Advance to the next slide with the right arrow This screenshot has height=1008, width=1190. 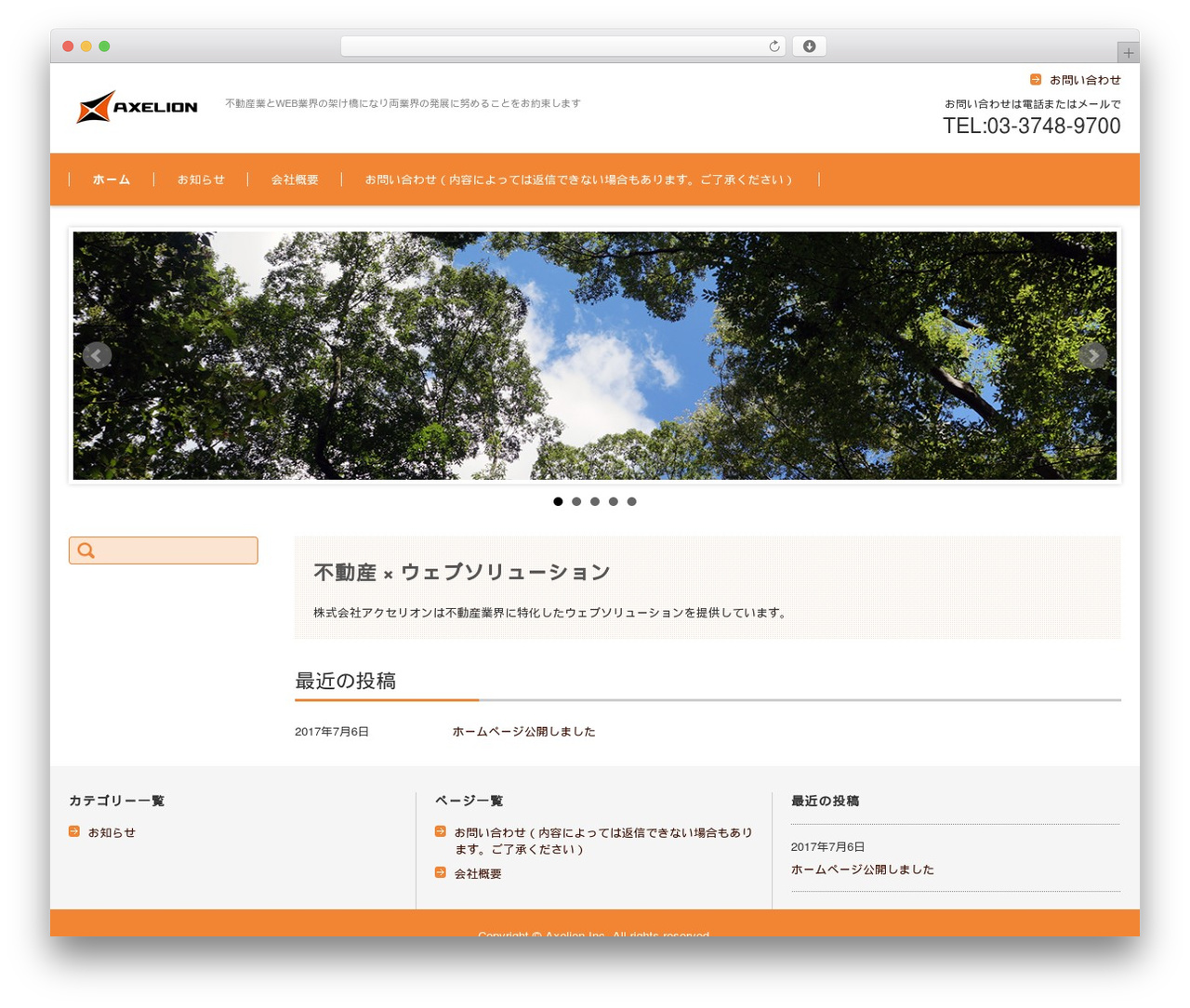pos(1093,355)
